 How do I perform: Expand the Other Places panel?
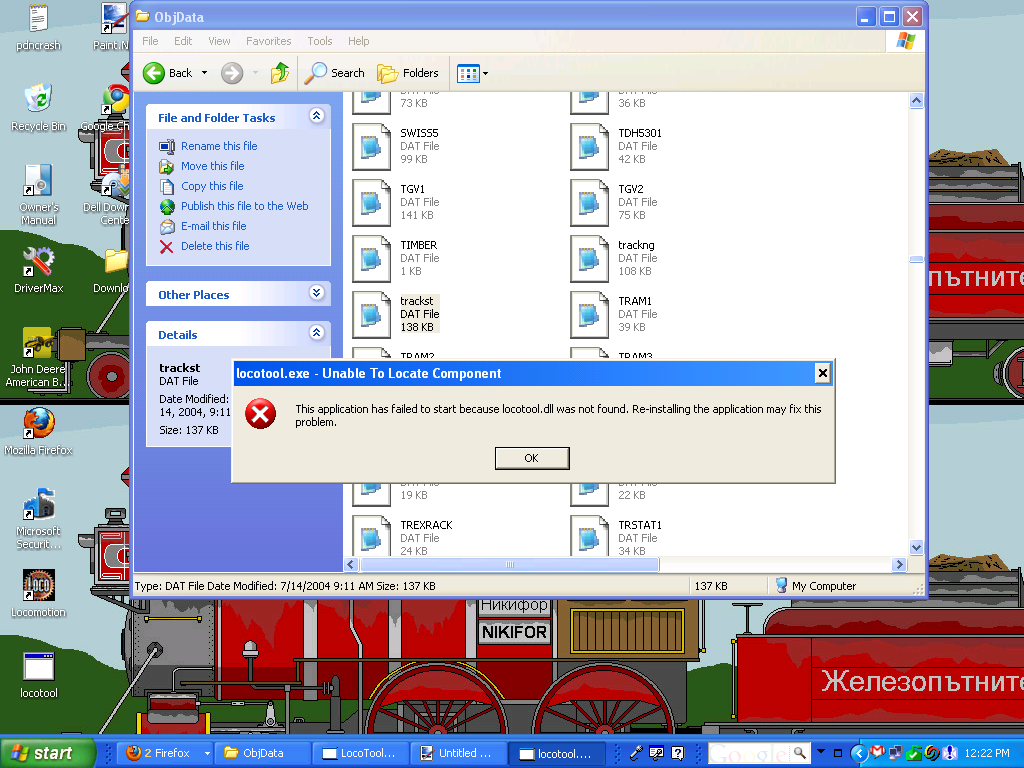tap(317, 293)
